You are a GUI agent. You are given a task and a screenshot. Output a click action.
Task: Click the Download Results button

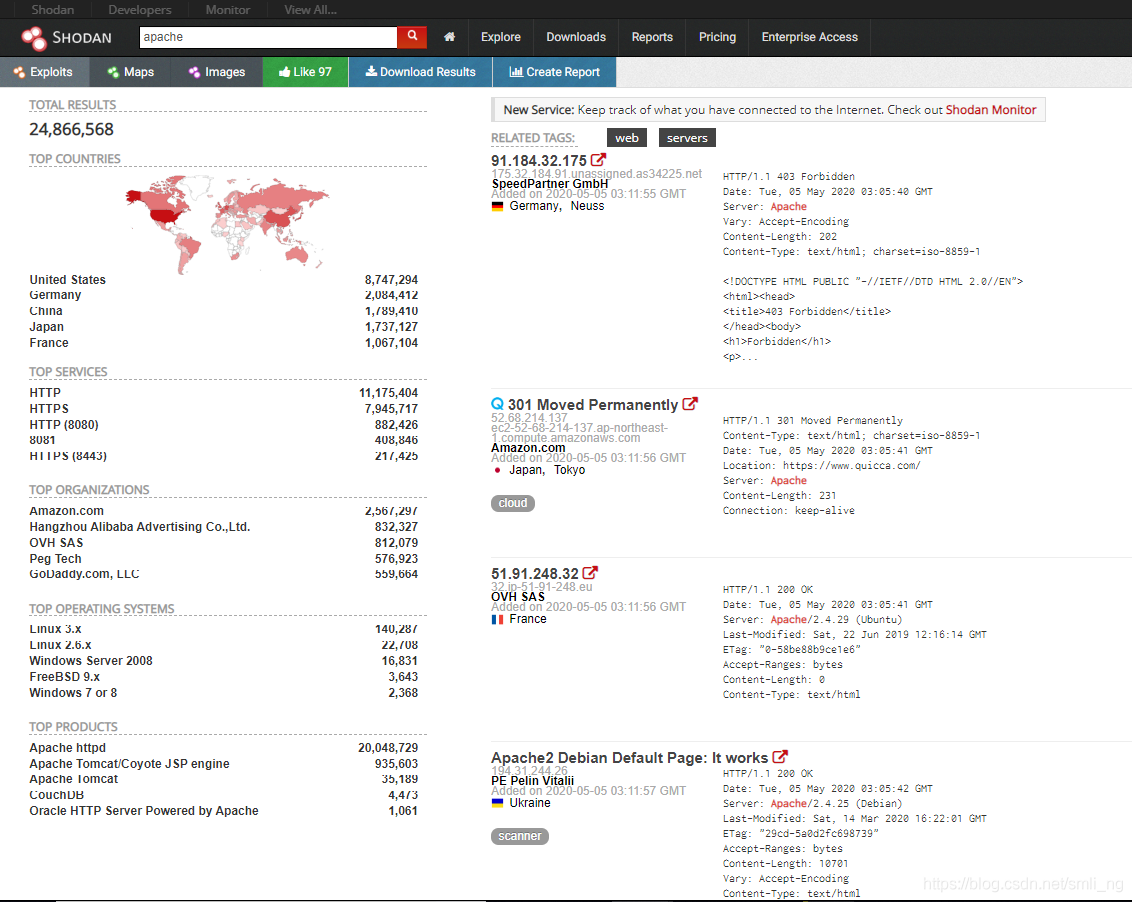420,71
